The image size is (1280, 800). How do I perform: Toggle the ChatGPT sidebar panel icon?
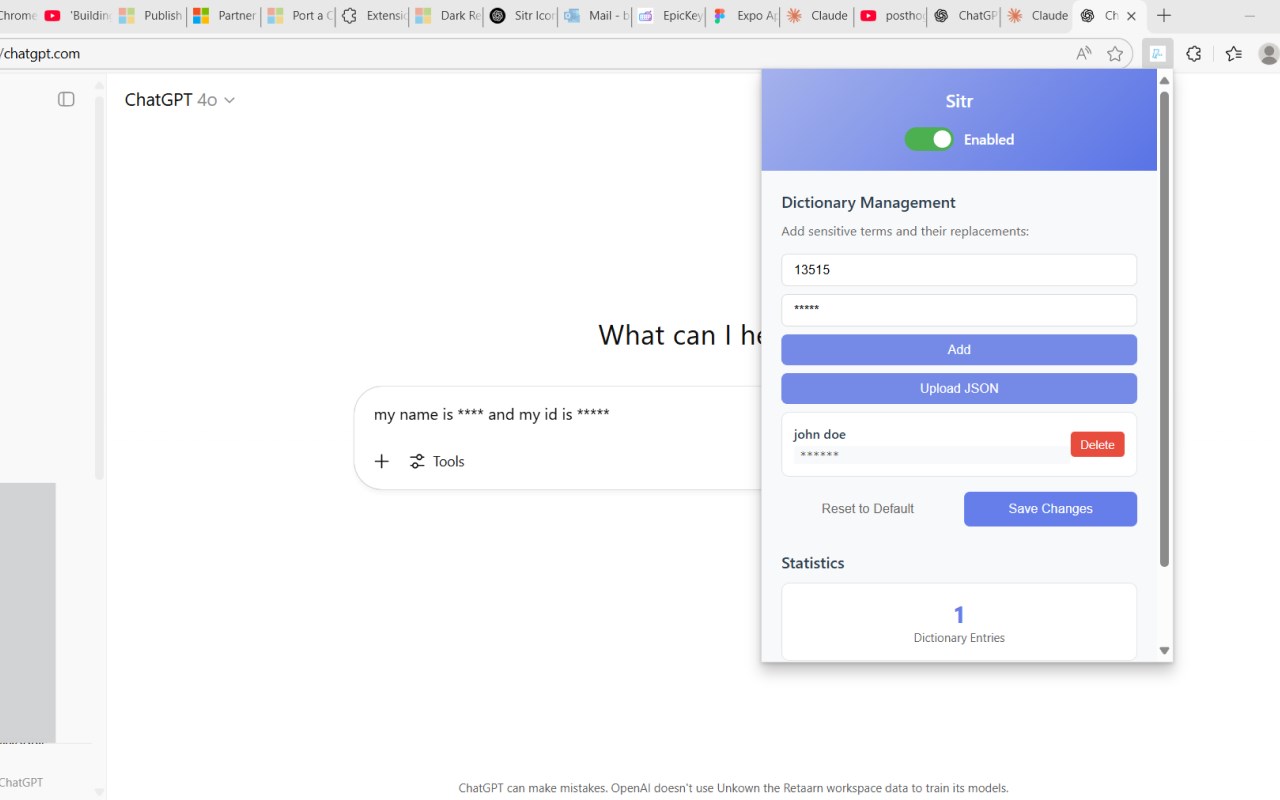(66, 99)
